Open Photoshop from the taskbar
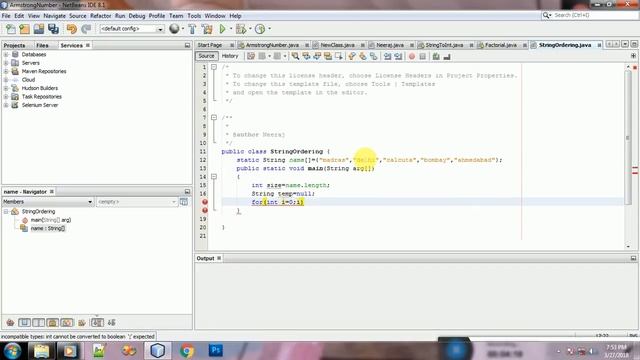The height and width of the screenshot is (360, 640). [216, 350]
